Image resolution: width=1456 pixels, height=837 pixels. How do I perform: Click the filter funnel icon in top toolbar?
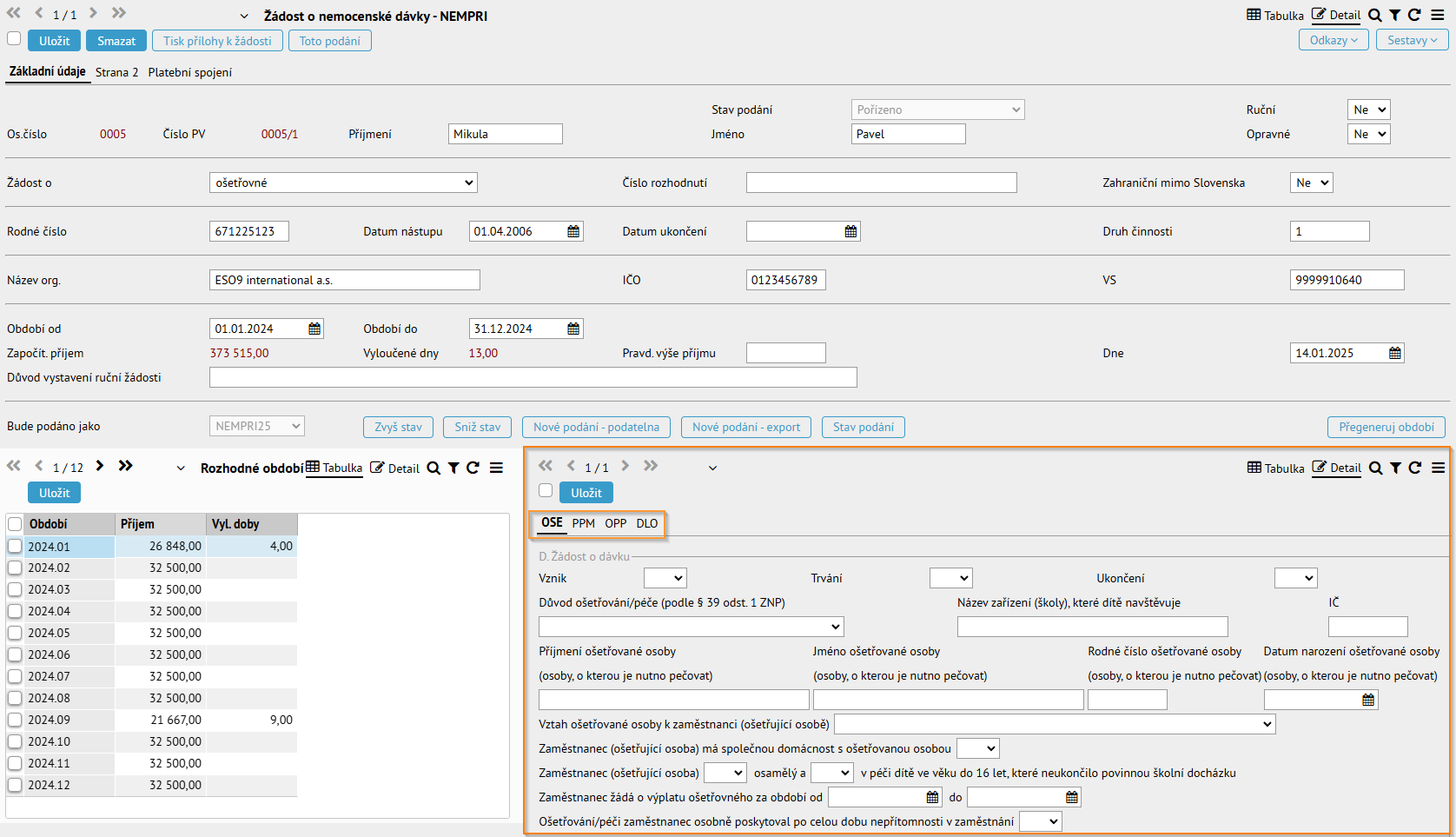[x=1394, y=15]
